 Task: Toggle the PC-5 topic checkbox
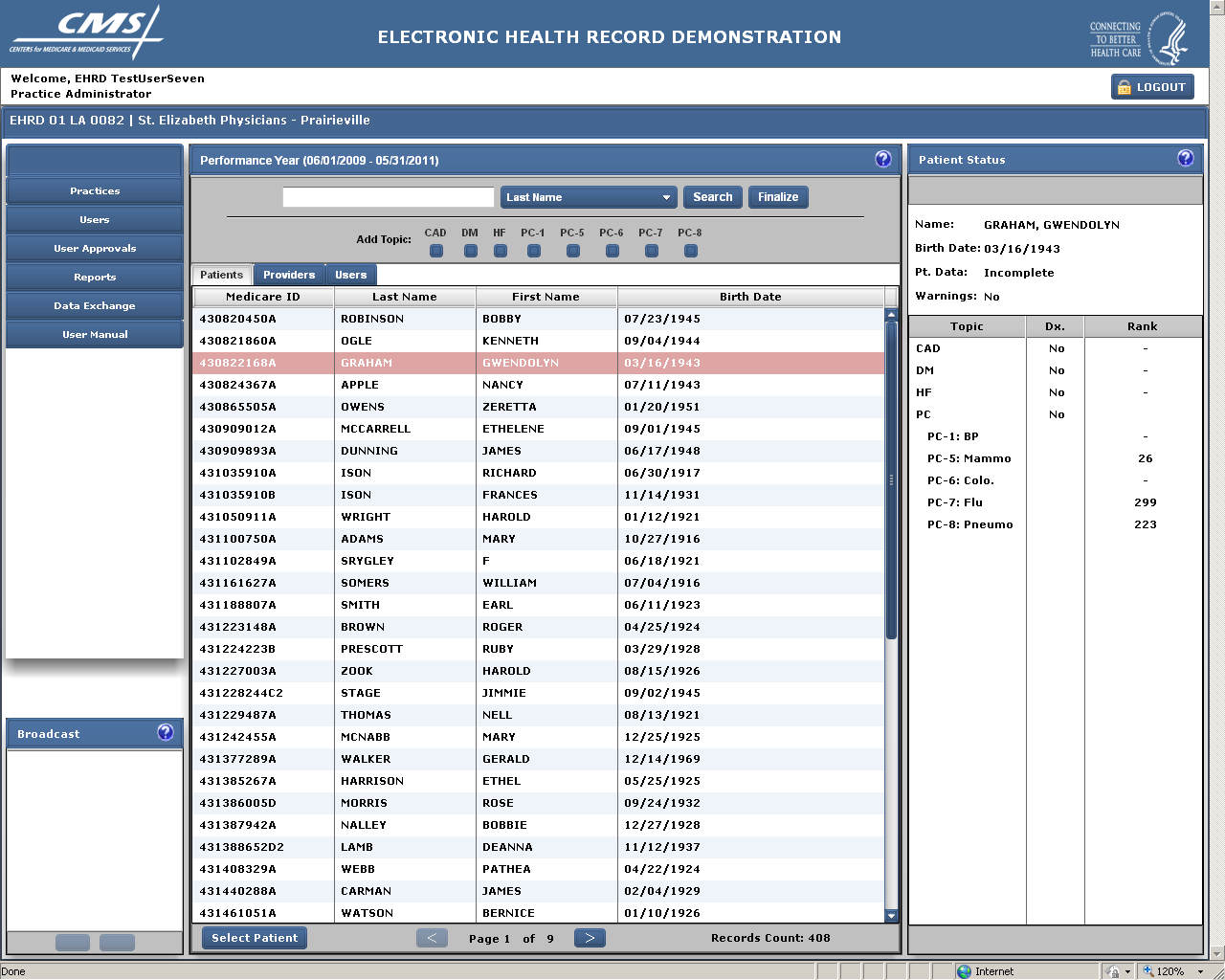coord(572,251)
